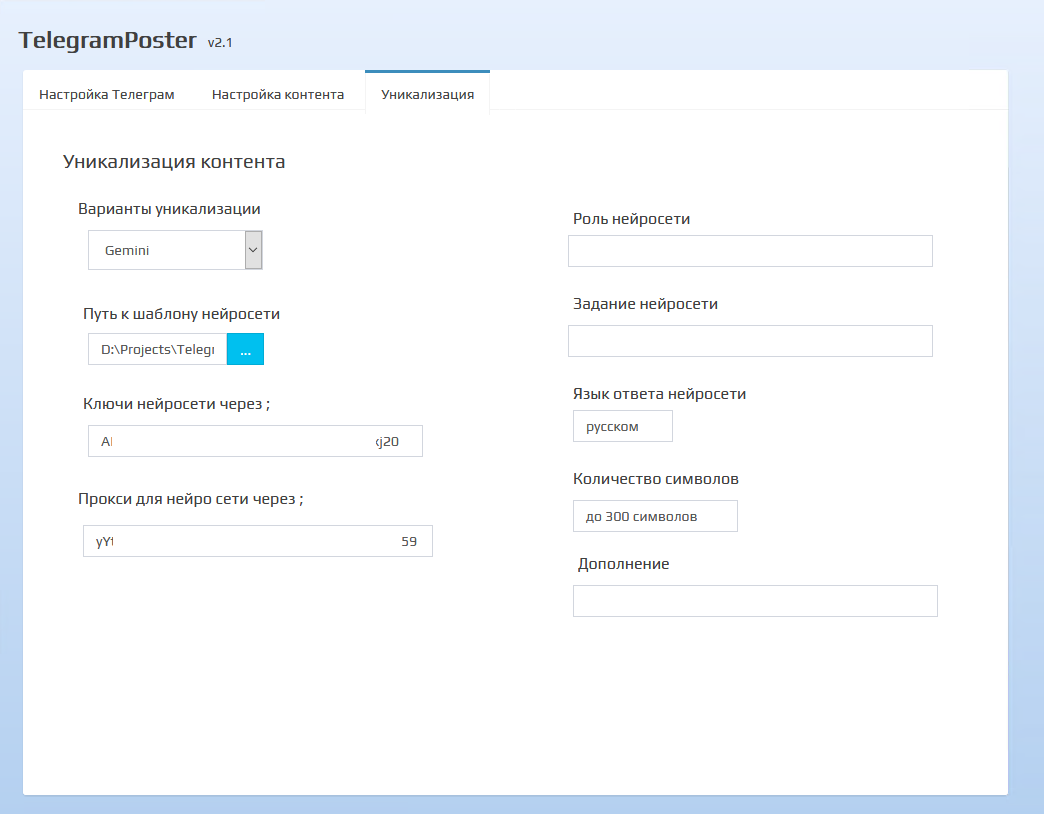Click the Ключи нейросети keys field
Image resolution: width=1044 pixels, height=814 pixels.
[x=255, y=441]
